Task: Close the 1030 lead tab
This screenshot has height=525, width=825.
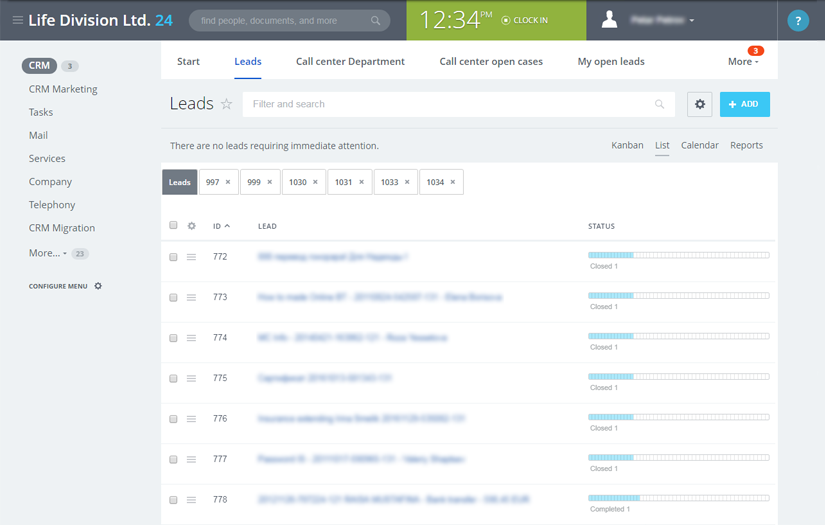Action: point(315,182)
